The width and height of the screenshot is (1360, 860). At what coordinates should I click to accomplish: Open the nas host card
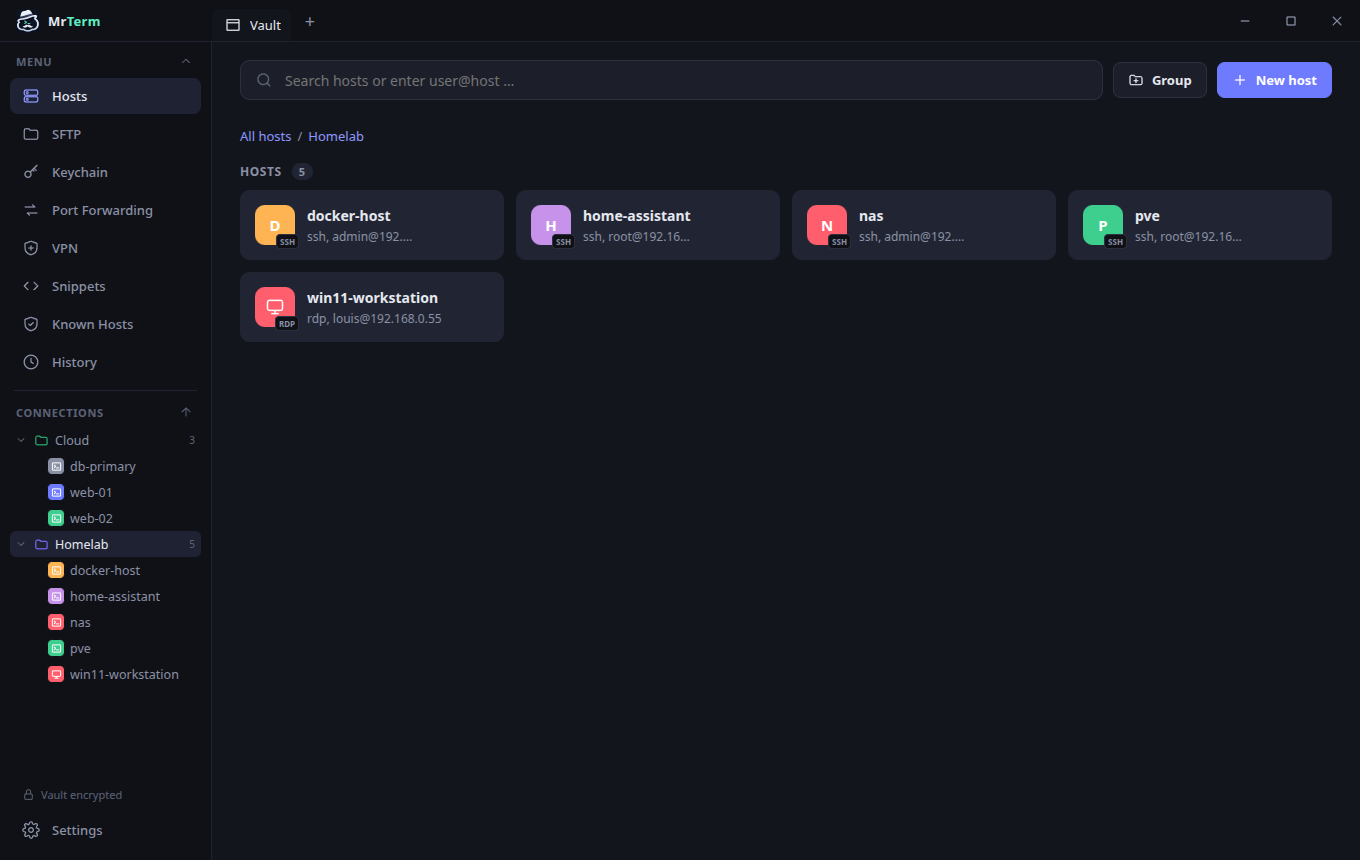924,225
